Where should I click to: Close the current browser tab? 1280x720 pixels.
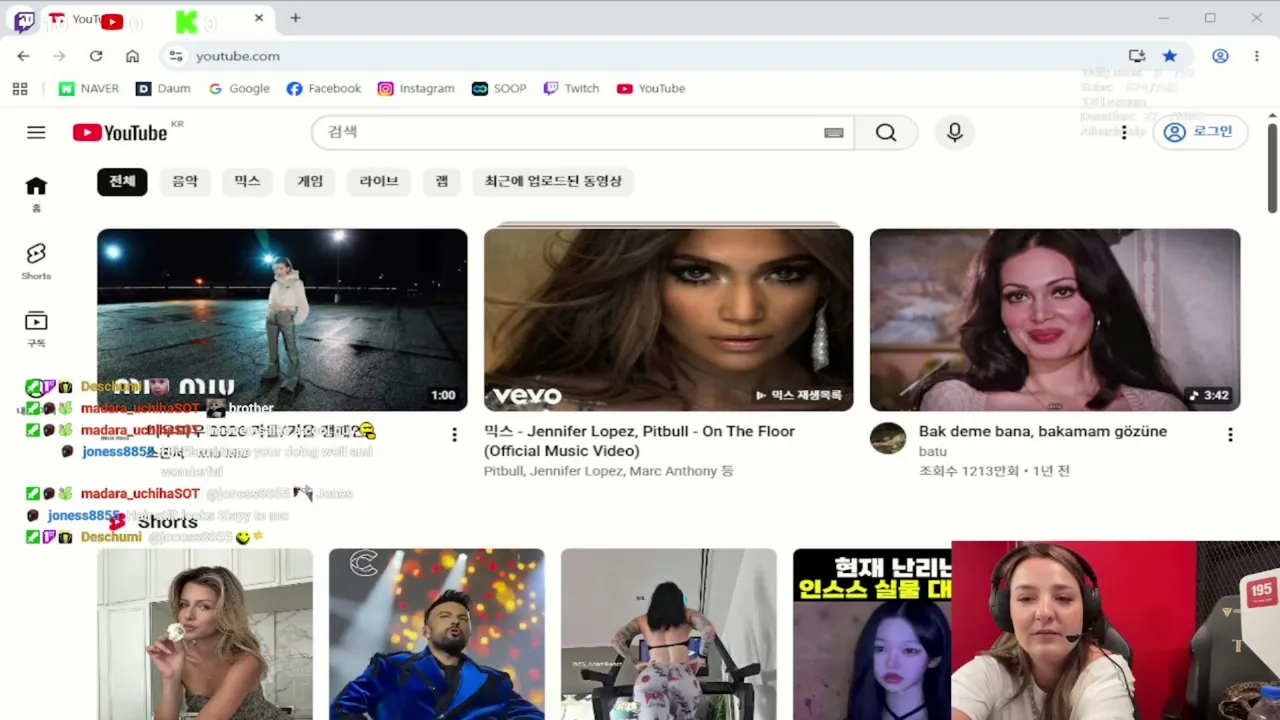(259, 18)
